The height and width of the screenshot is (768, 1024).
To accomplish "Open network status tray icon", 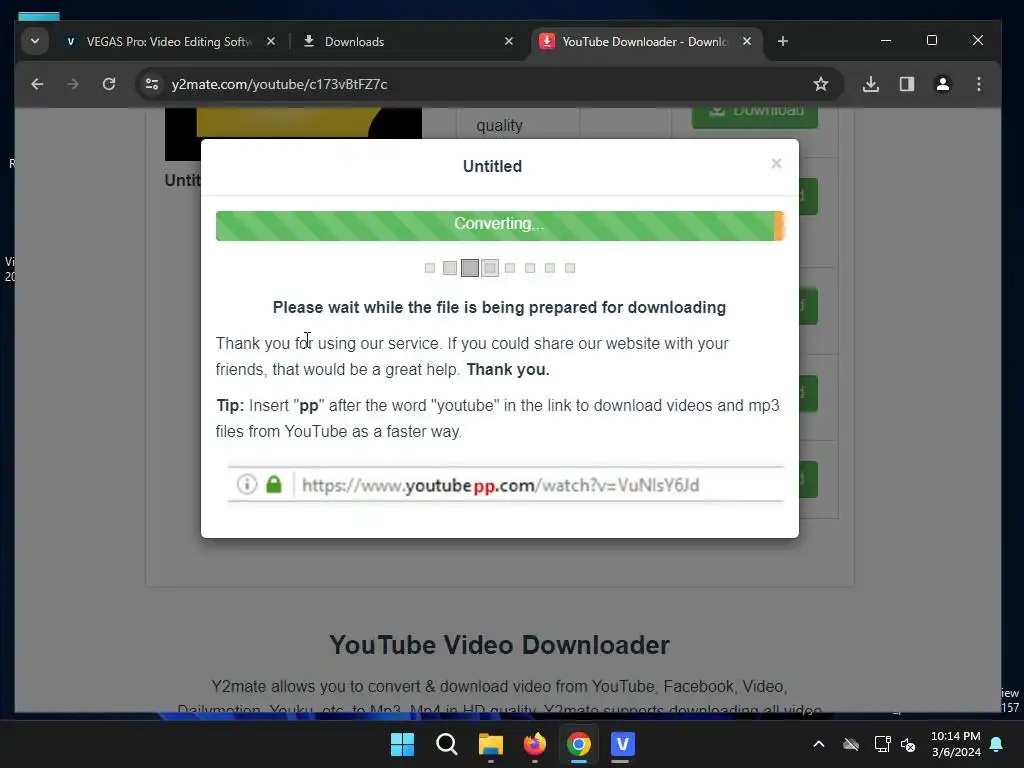I will click(882, 744).
